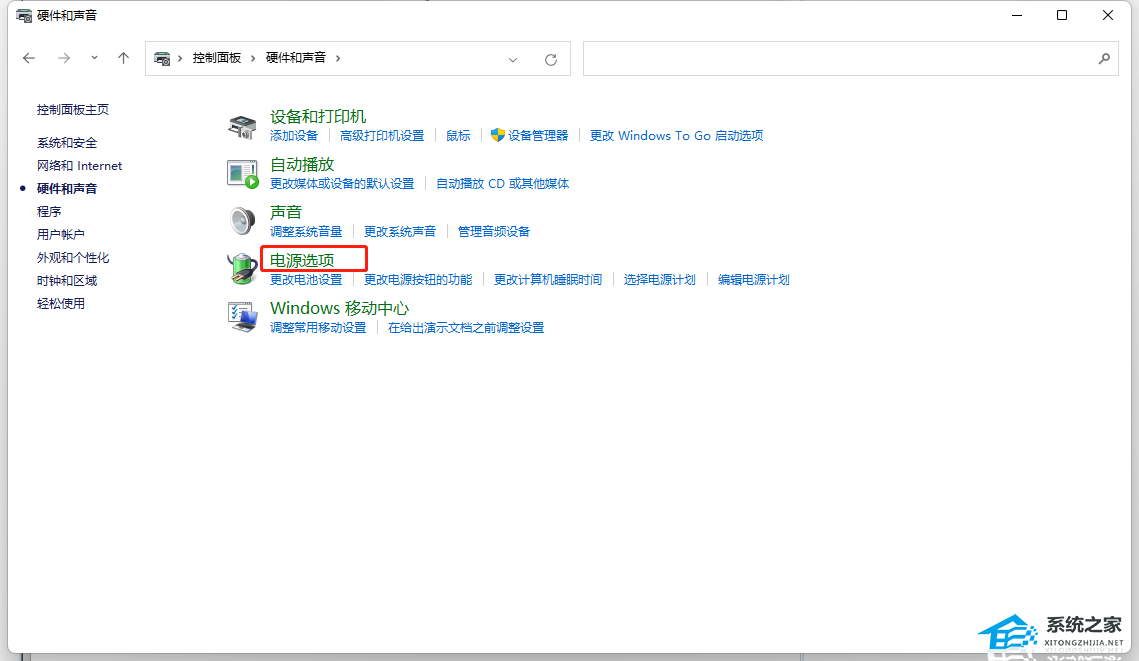This screenshot has height=661, width=1139.
Task: Open the 自动播放 heading
Action: 302,164
